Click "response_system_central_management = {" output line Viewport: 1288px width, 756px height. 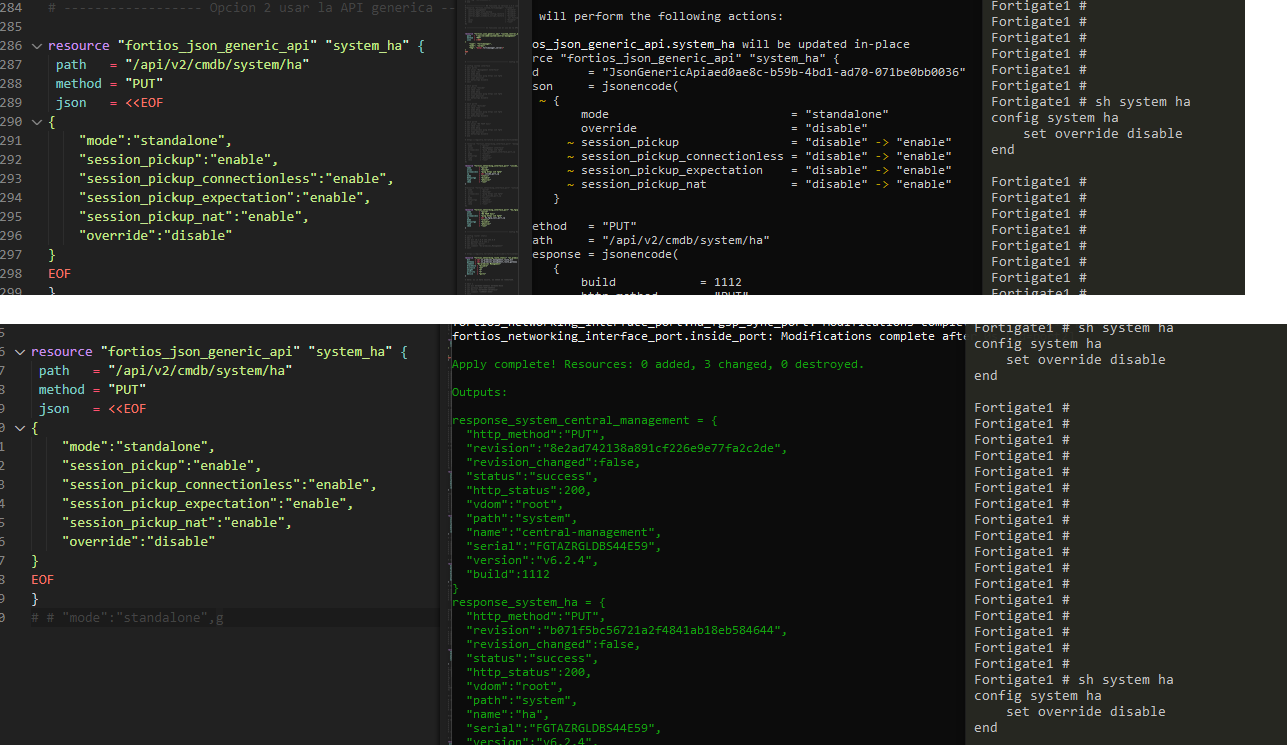click(585, 421)
